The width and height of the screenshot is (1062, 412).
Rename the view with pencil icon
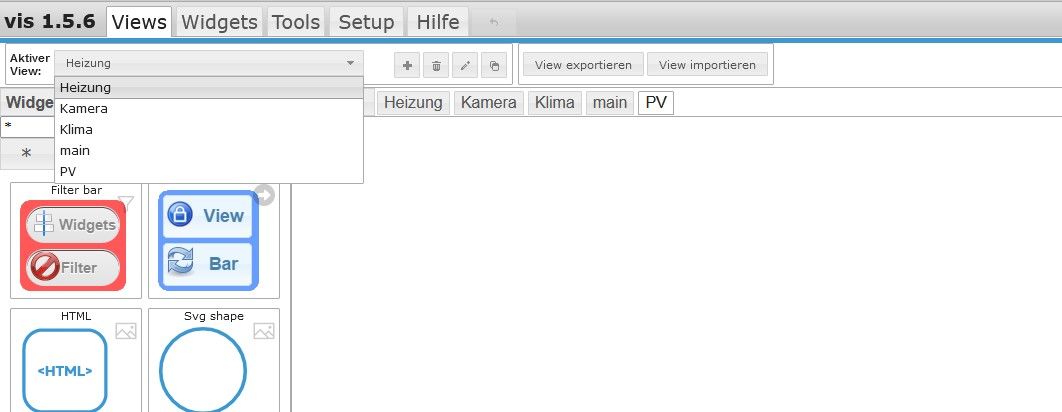tap(465, 66)
